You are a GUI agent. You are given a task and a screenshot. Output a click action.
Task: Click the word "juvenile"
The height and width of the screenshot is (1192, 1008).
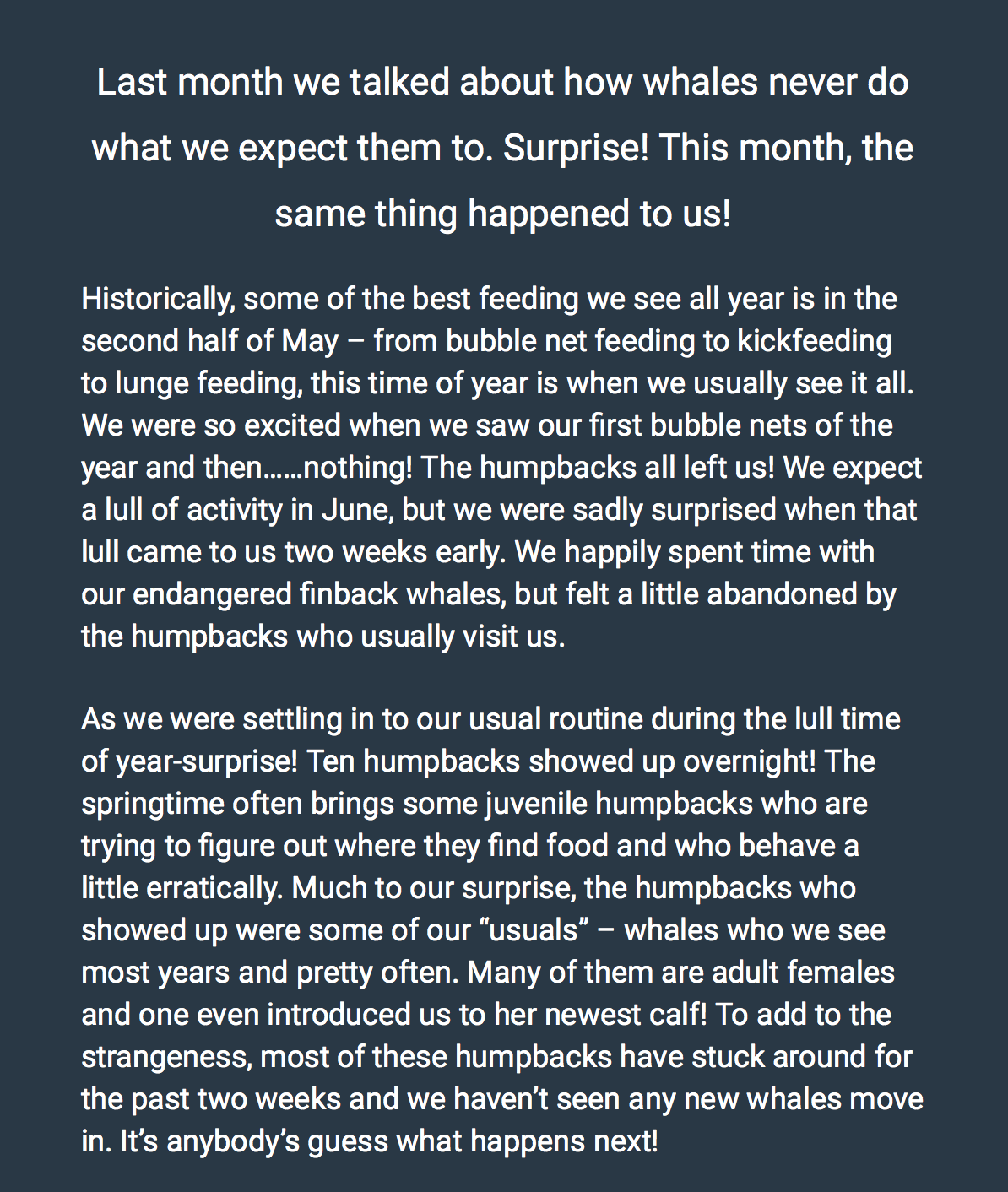tap(536, 804)
